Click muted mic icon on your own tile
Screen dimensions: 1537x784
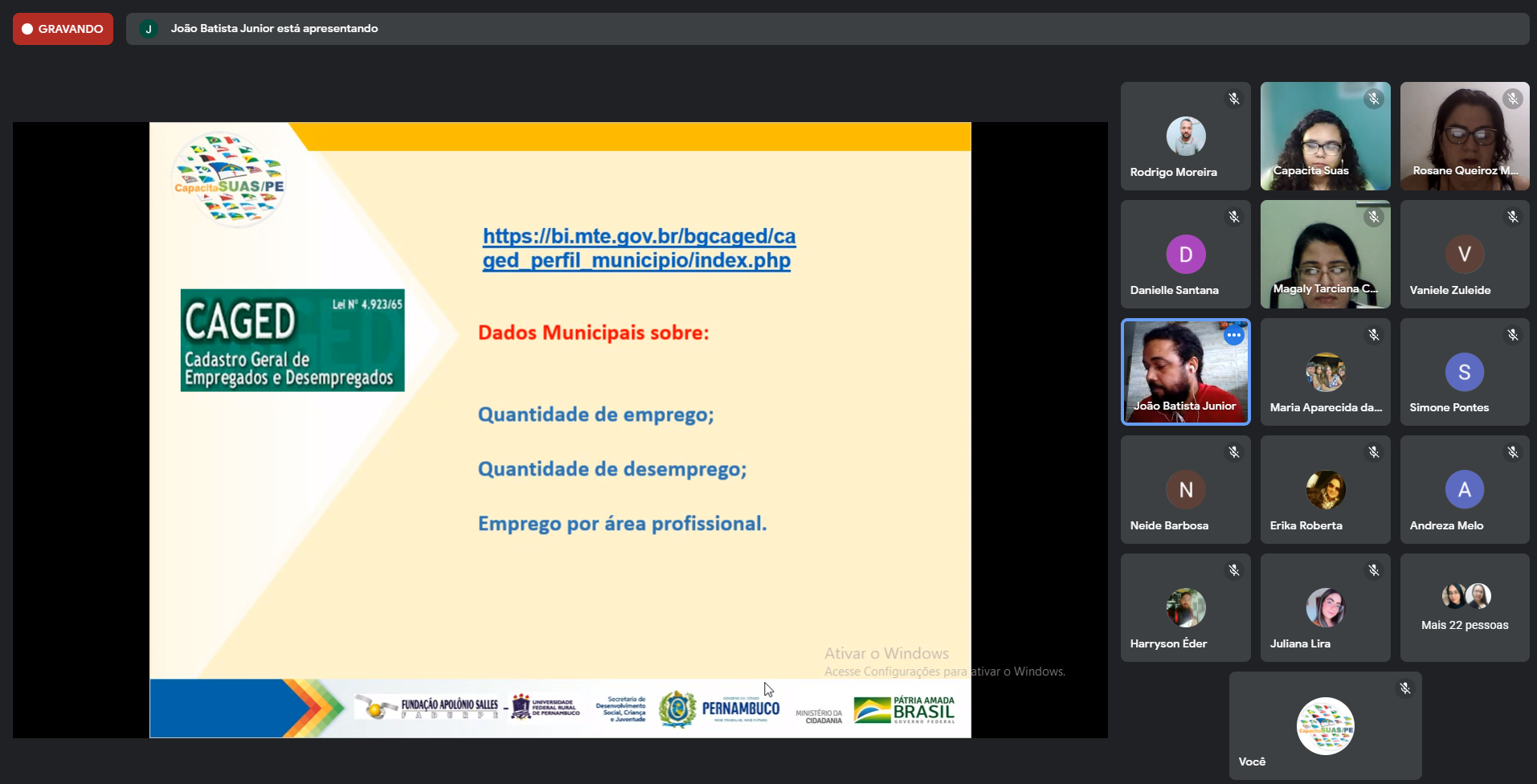(x=1404, y=688)
